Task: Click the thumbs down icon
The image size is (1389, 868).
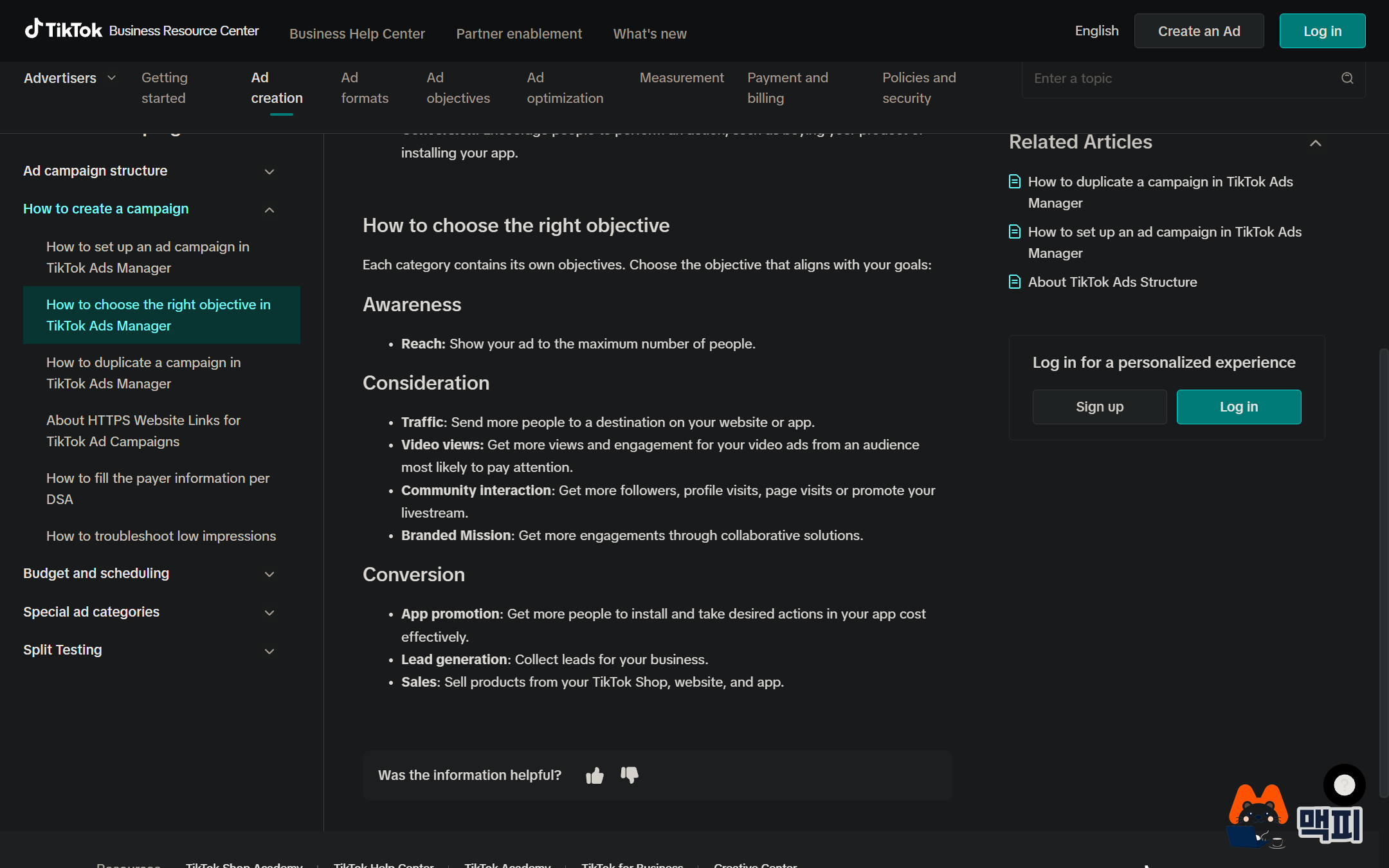Action: point(630,775)
